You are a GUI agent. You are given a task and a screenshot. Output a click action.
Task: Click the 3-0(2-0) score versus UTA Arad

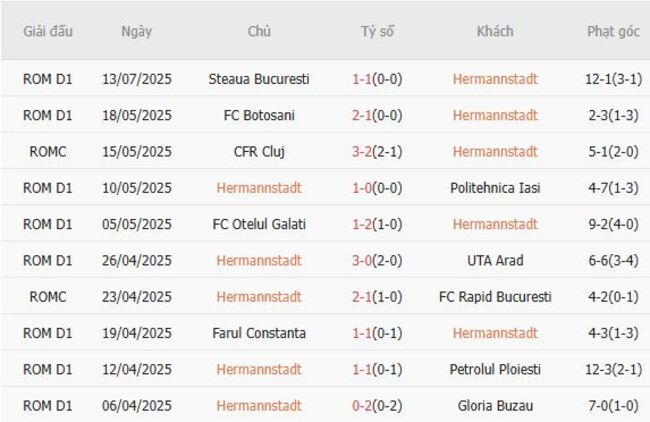pyautogui.click(x=377, y=261)
